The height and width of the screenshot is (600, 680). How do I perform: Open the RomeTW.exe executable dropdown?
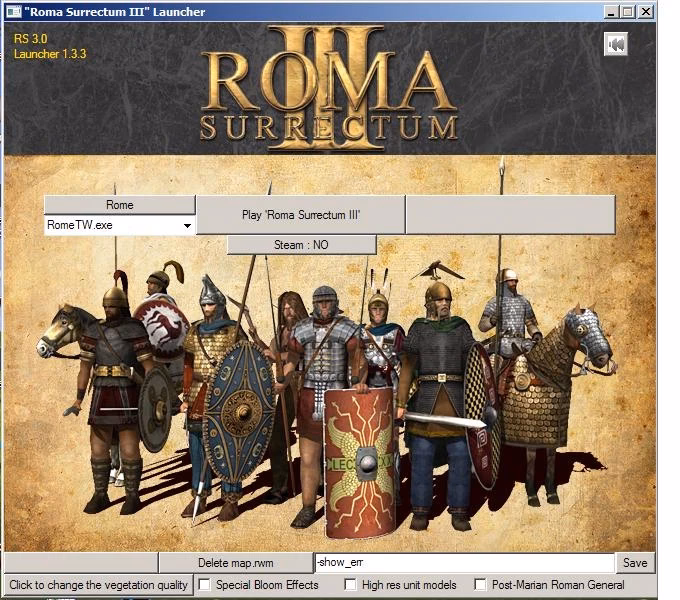(120, 225)
